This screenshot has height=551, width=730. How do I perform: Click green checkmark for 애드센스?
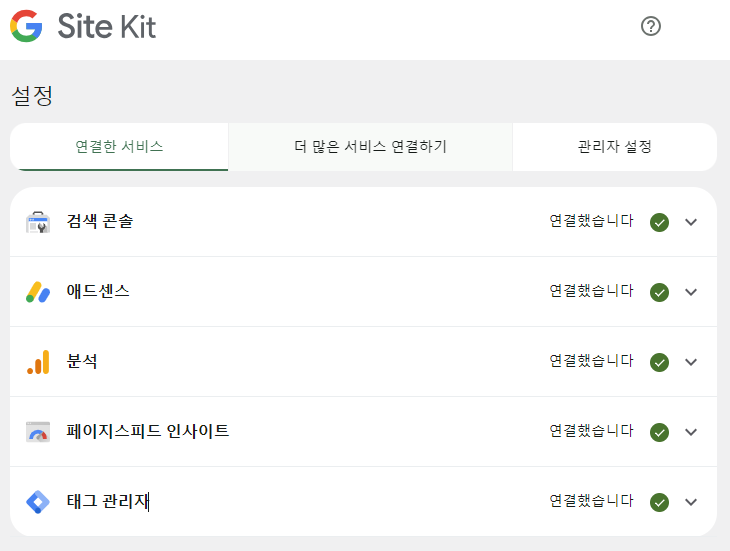pos(659,292)
